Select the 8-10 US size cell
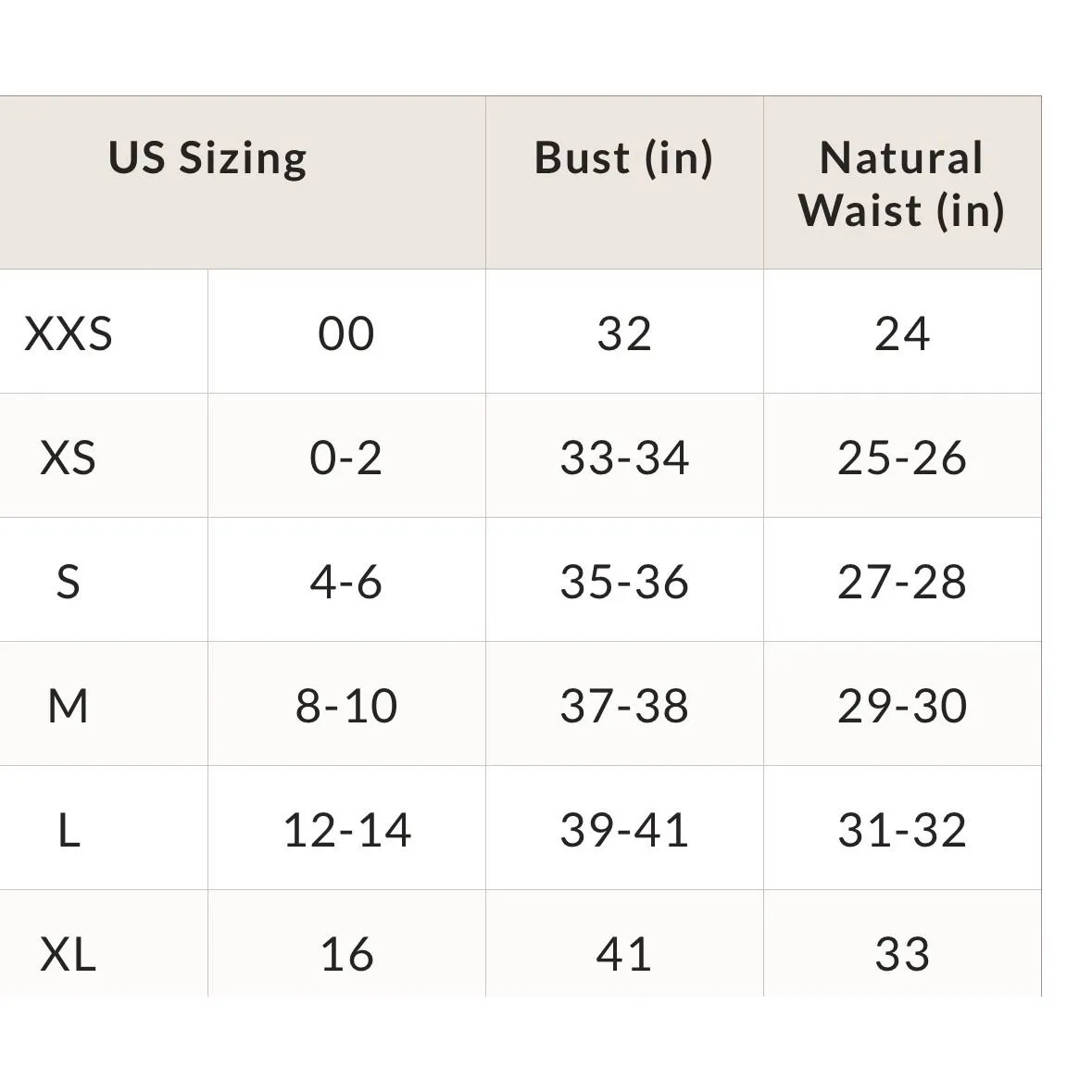 (x=346, y=706)
